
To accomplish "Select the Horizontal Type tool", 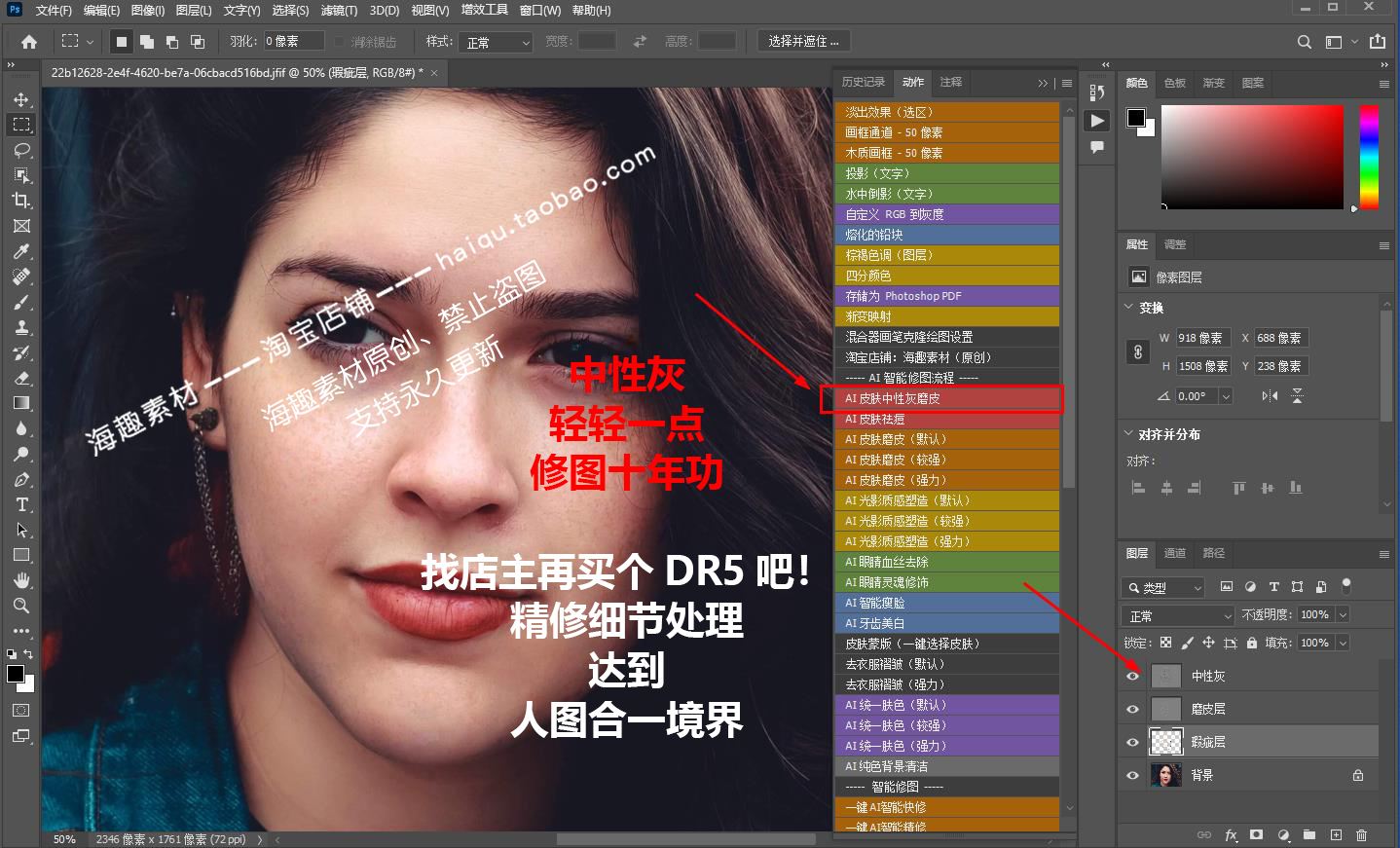I will tap(21, 504).
